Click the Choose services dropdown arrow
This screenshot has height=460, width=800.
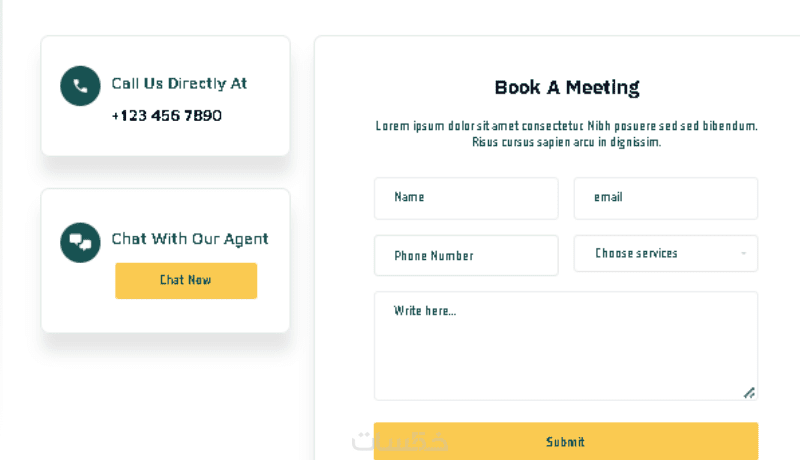click(743, 254)
